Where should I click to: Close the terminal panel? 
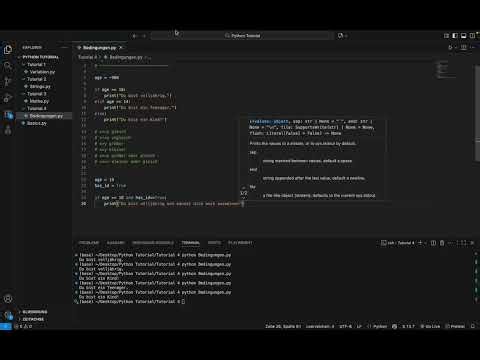click(x=472, y=243)
